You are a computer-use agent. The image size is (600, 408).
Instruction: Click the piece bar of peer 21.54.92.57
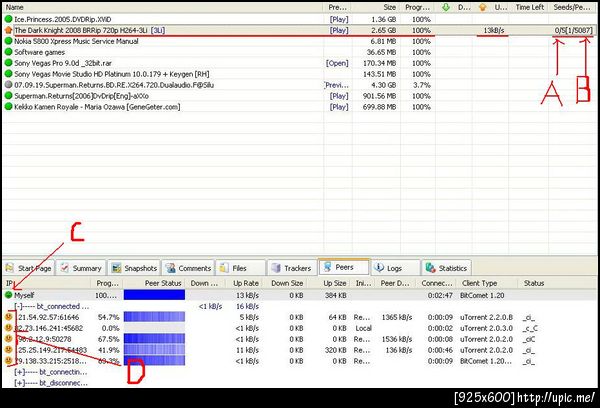coord(154,317)
